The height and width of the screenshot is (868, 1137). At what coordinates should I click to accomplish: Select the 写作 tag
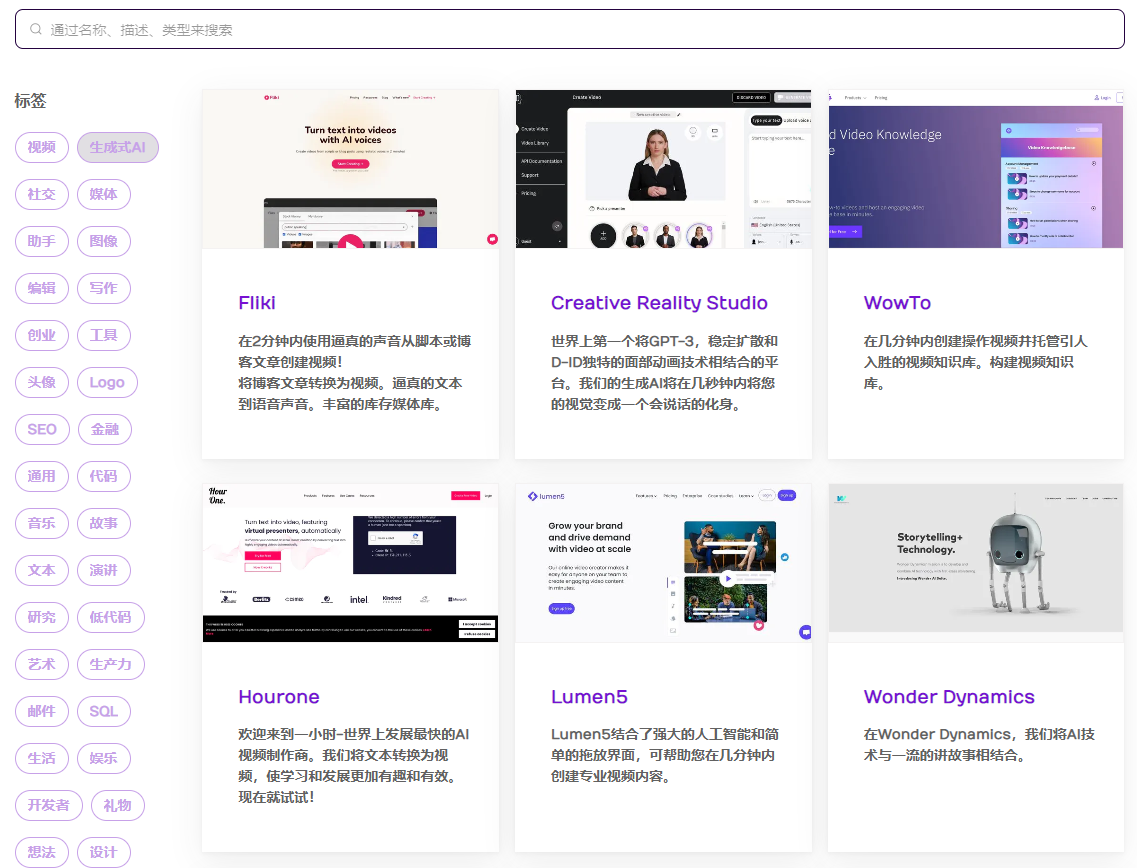[x=104, y=289]
